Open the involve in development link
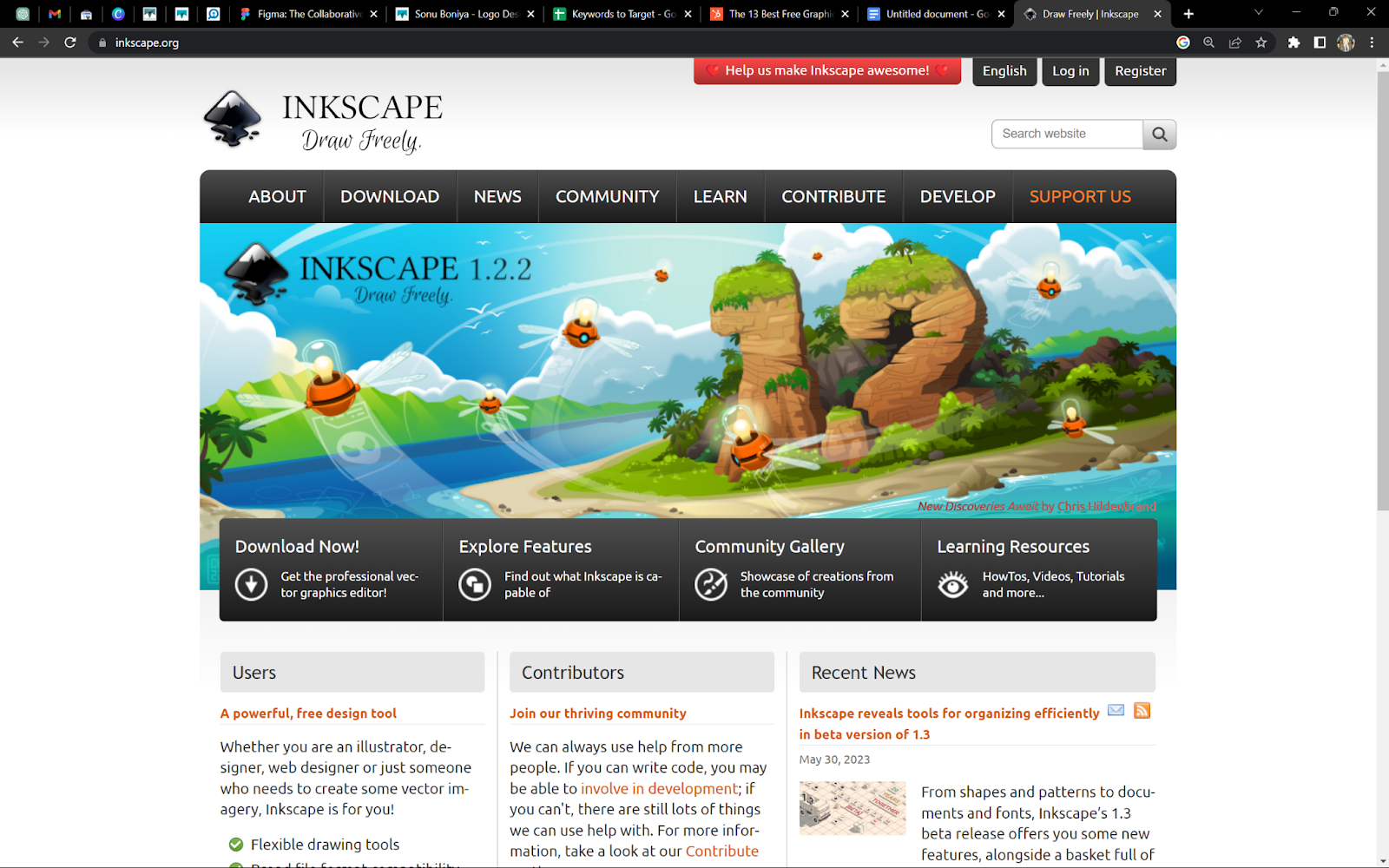1389x868 pixels. pyautogui.click(x=659, y=789)
